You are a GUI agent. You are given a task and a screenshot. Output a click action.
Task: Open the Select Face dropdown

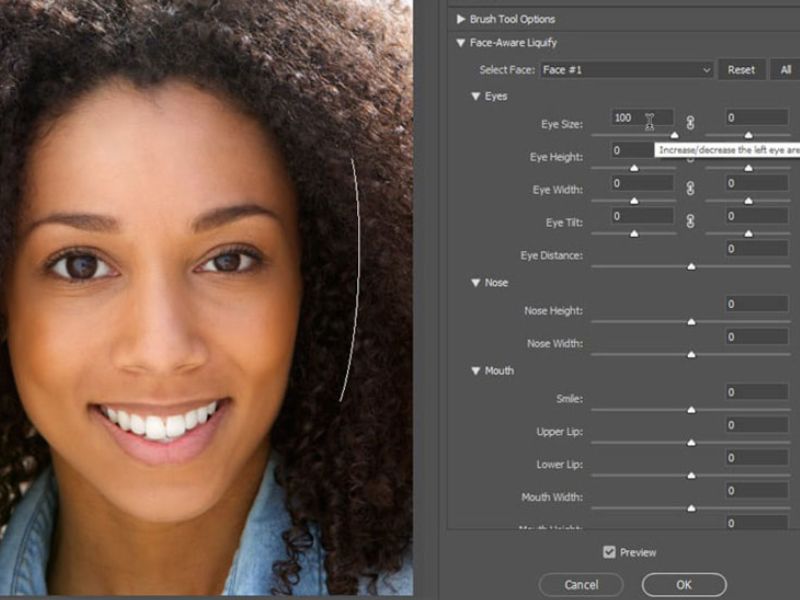tap(627, 70)
